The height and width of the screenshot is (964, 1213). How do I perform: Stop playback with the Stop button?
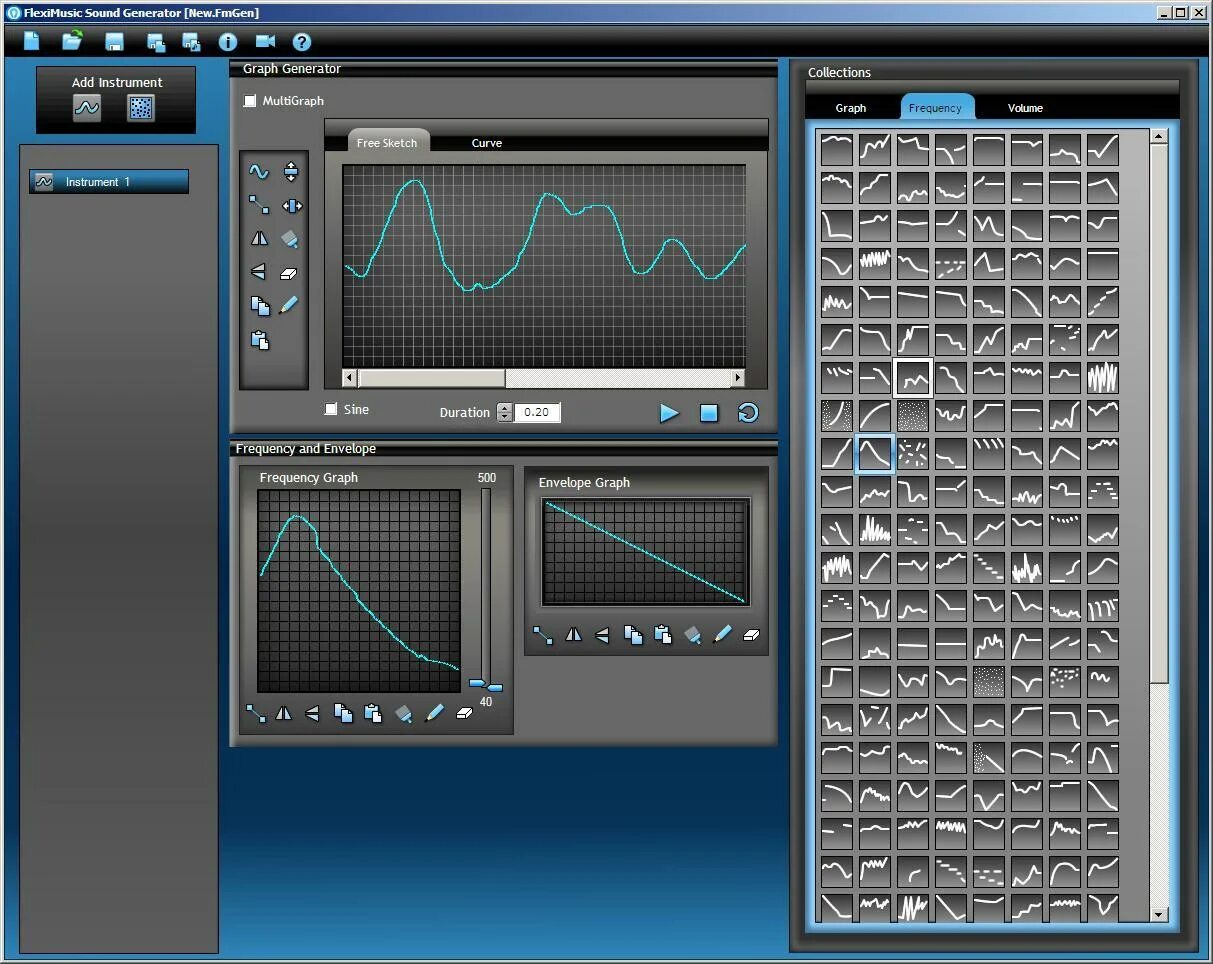[x=709, y=413]
